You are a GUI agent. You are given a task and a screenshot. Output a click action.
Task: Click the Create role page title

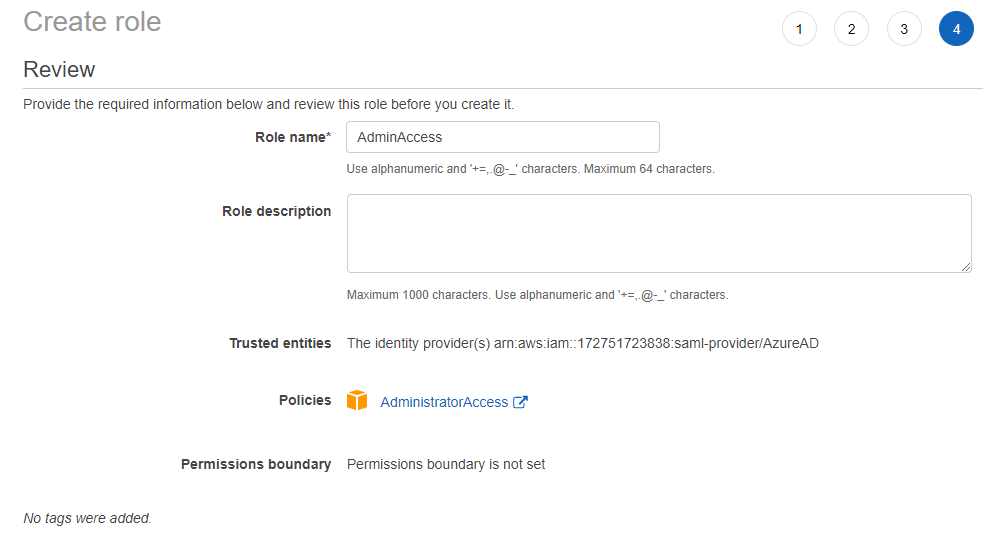92,21
